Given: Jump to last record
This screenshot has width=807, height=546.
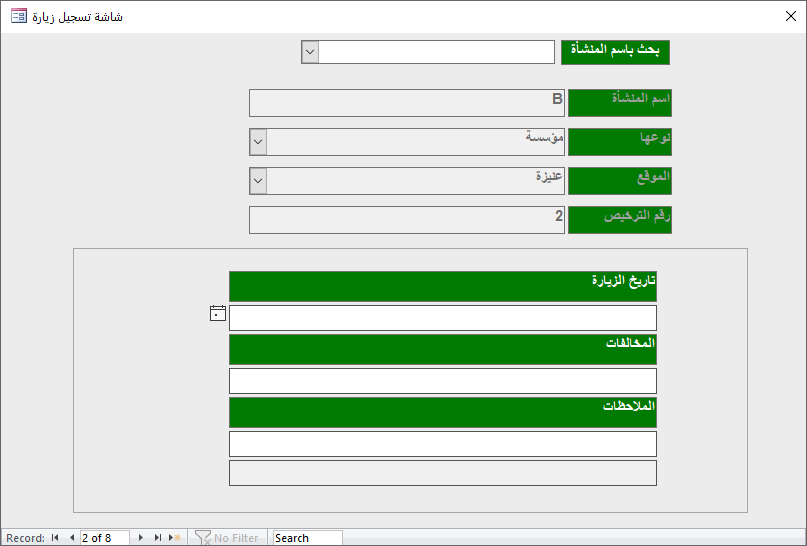Looking at the screenshot, I should point(157,538).
